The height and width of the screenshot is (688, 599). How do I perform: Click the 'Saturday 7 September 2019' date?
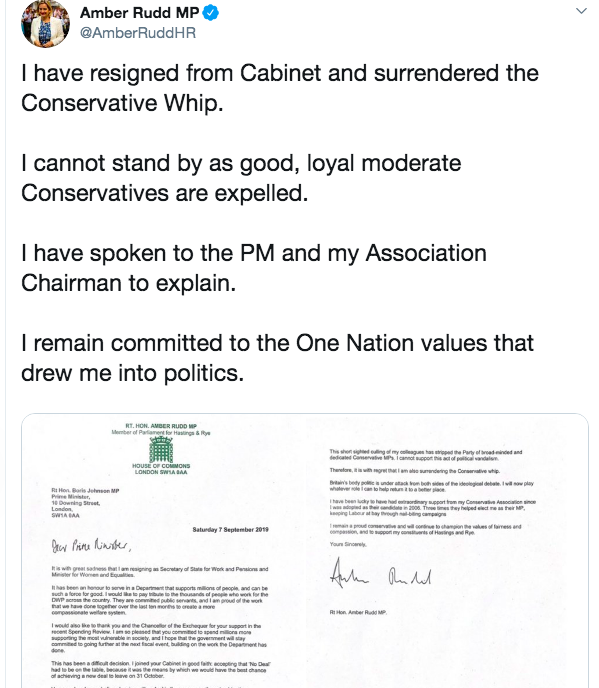(x=230, y=530)
